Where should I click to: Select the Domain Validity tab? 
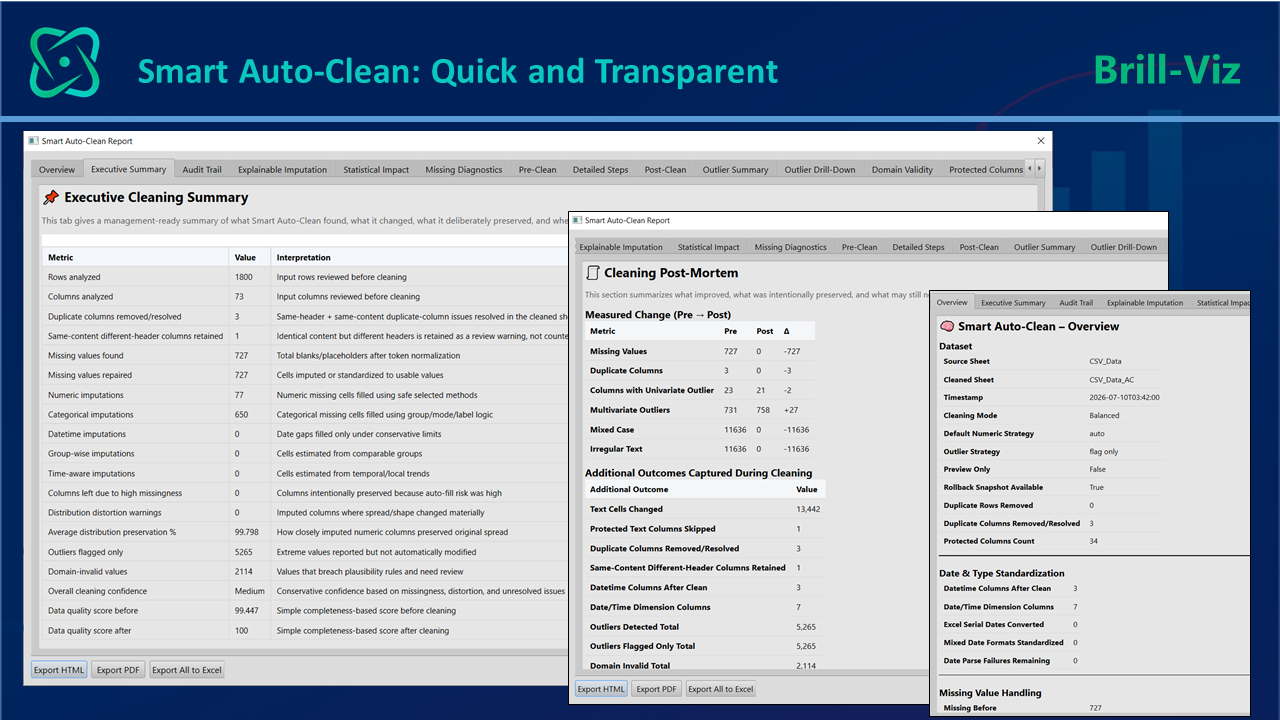click(x=902, y=169)
